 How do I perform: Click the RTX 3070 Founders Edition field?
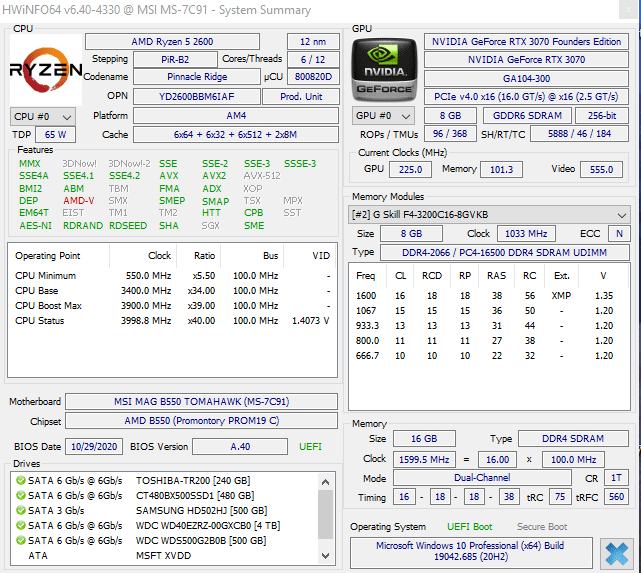pyautogui.click(x=527, y=42)
